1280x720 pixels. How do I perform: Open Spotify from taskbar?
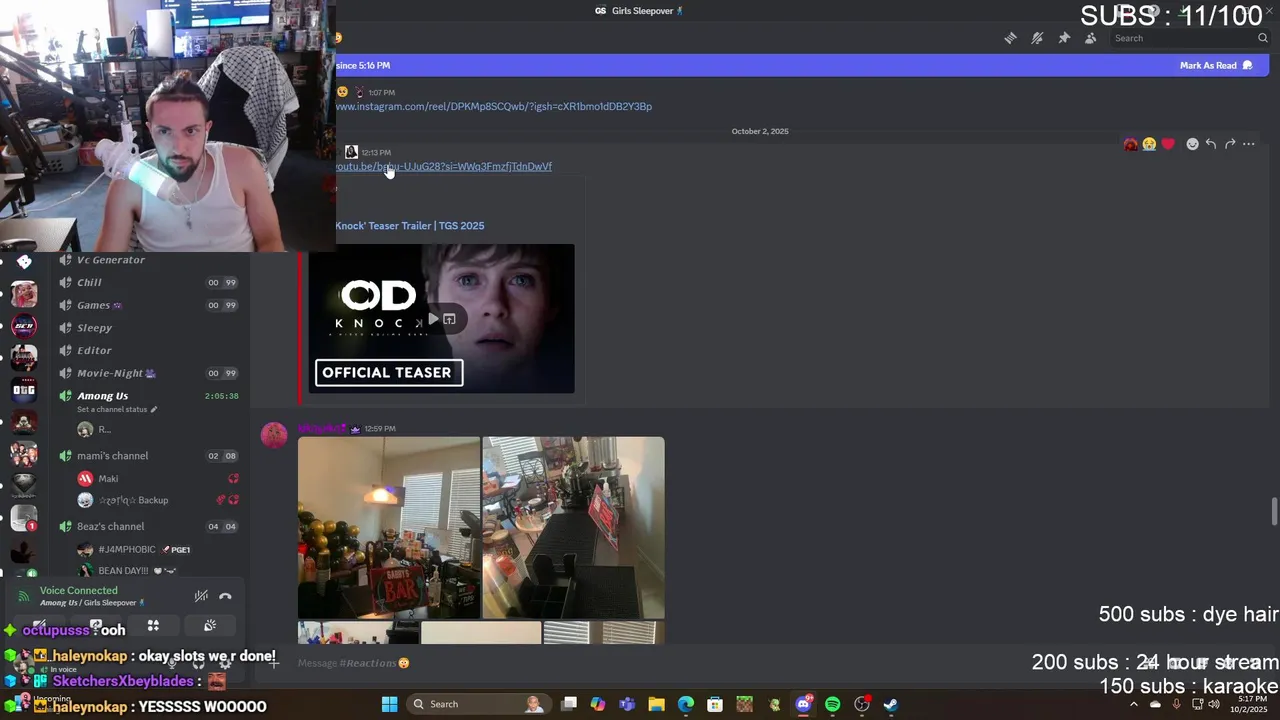(x=833, y=704)
